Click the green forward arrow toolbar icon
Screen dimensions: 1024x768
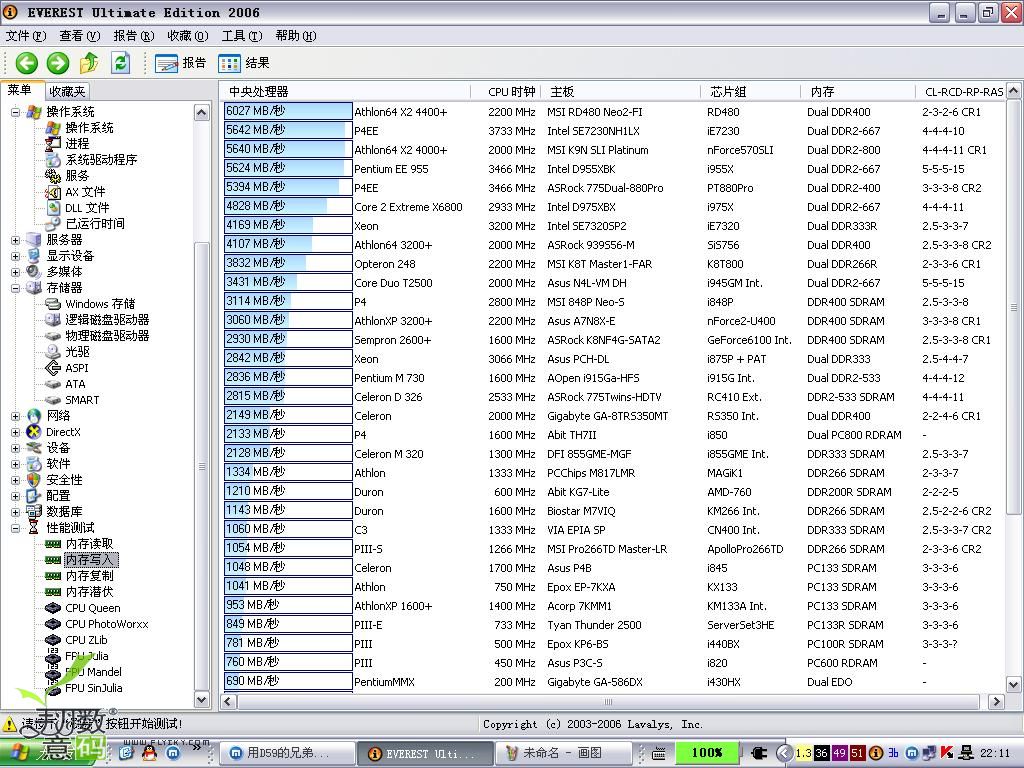pyautogui.click(x=57, y=63)
